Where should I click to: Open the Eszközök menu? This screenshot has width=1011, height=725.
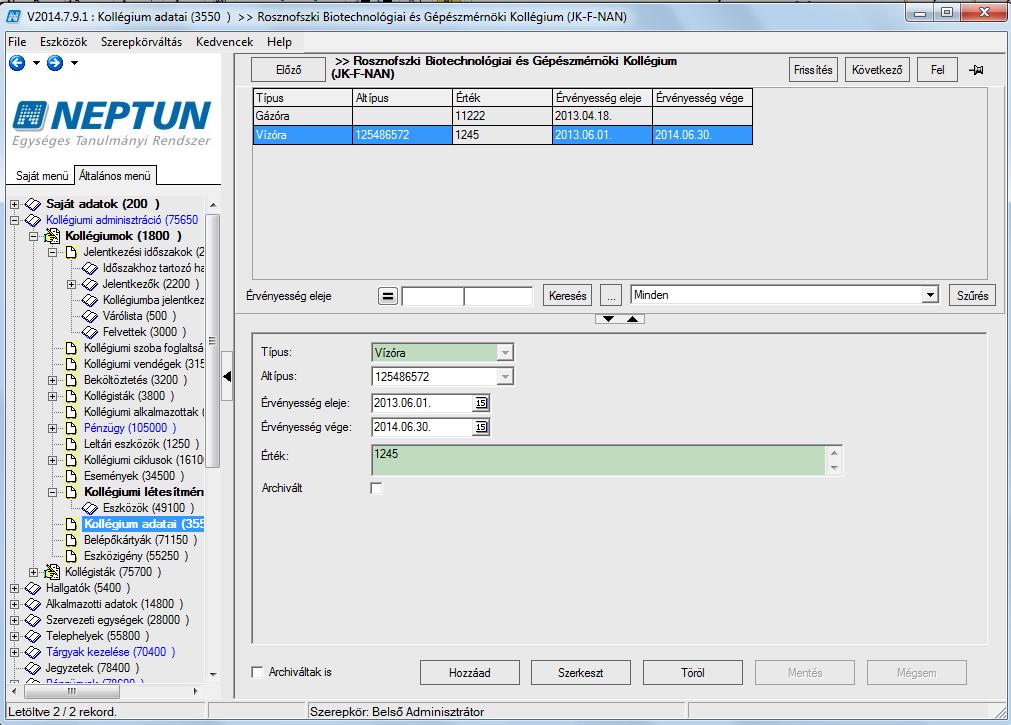[63, 42]
